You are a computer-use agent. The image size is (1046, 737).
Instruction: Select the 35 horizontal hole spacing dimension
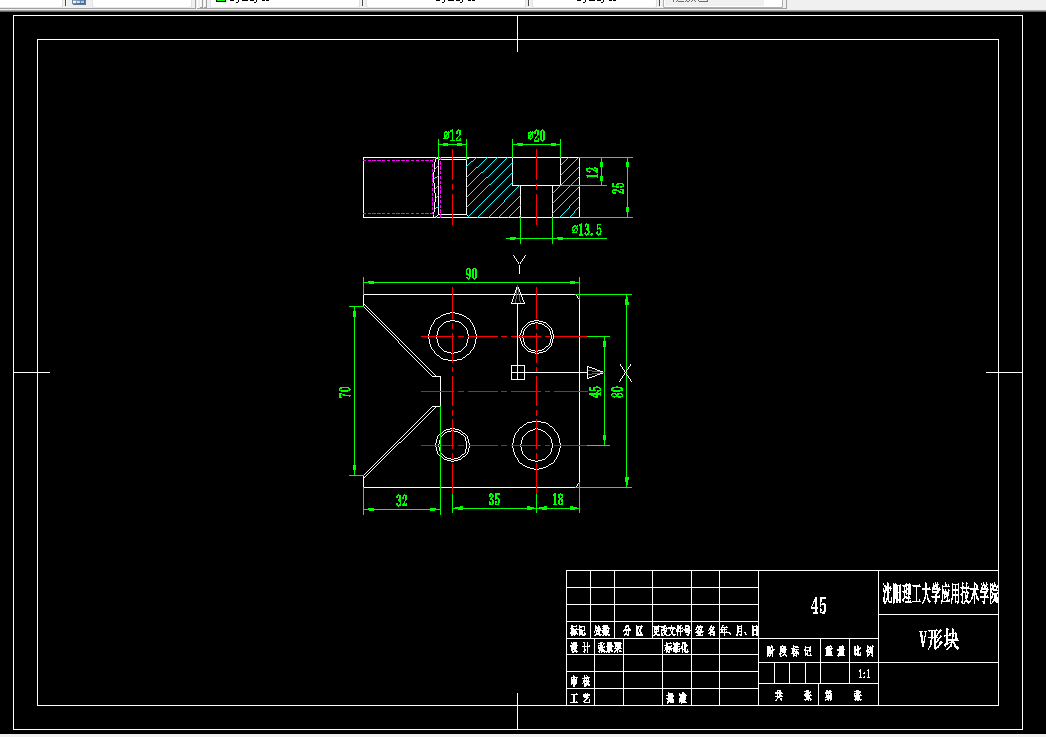click(x=494, y=499)
